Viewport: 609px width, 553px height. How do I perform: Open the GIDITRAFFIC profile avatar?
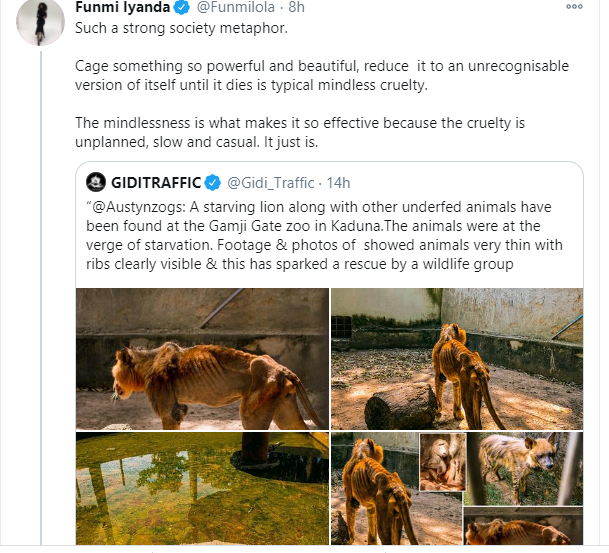pos(96,182)
